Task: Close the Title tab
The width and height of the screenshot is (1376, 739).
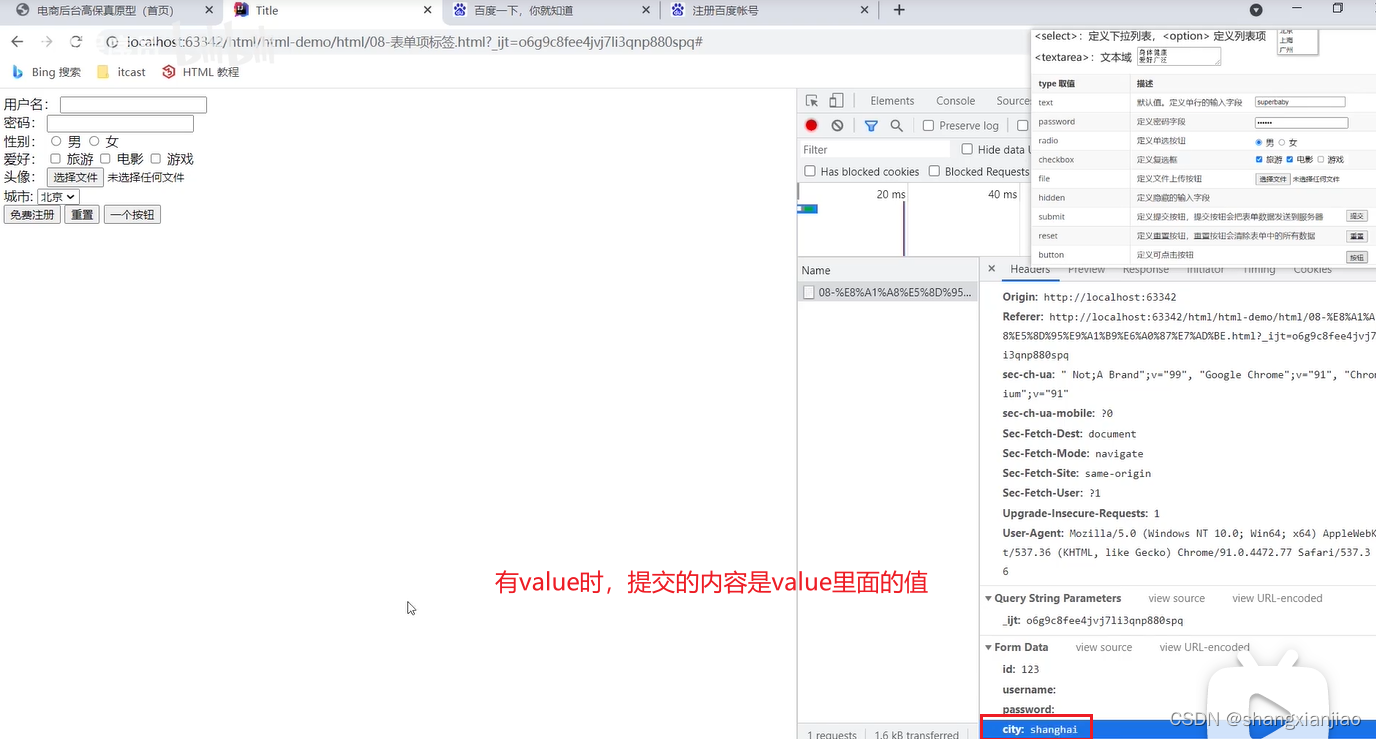Action: tap(427, 10)
